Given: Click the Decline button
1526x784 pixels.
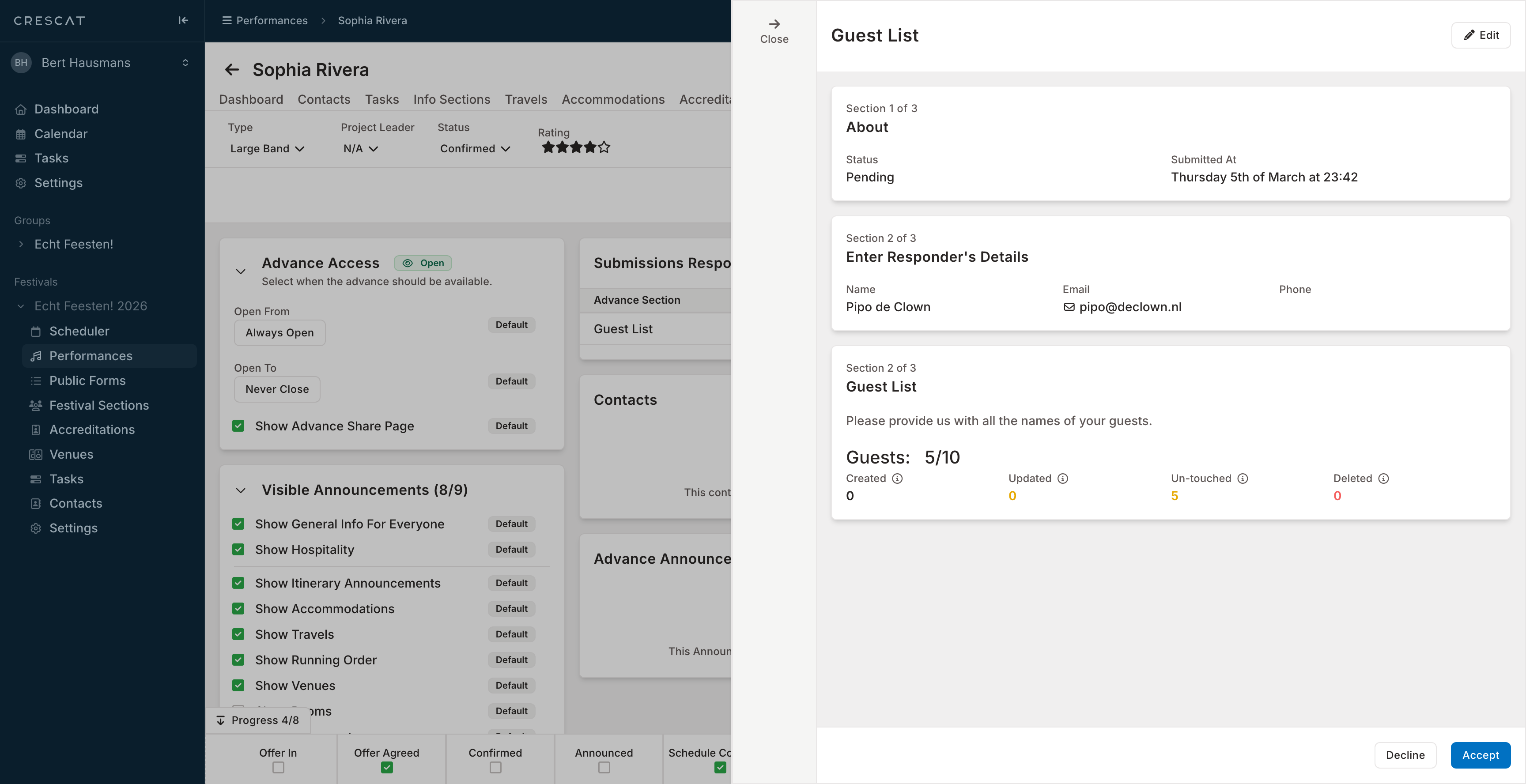Looking at the screenshot, I should click(1405, 755).
